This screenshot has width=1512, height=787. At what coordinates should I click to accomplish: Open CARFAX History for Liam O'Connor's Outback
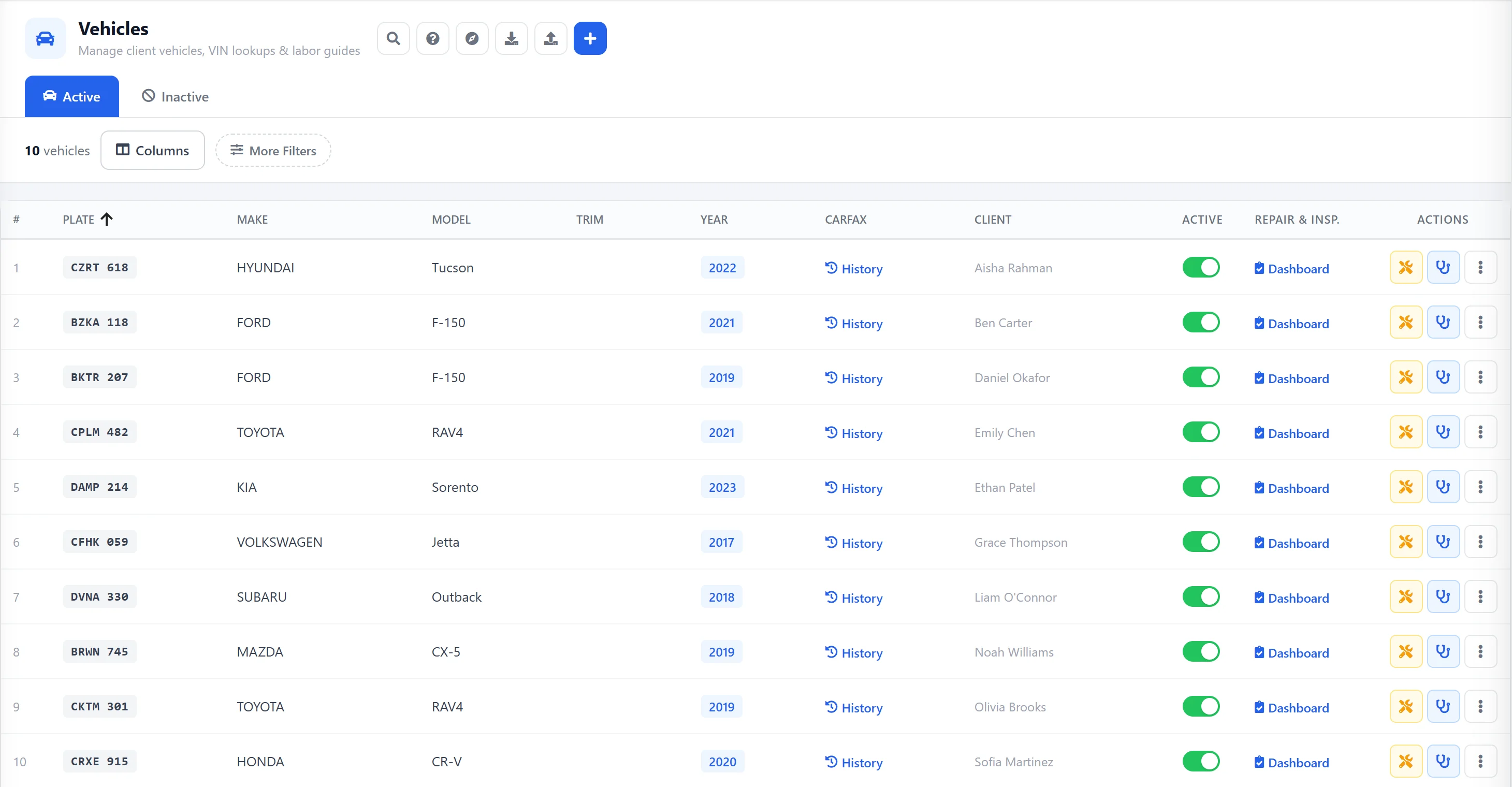853,598
